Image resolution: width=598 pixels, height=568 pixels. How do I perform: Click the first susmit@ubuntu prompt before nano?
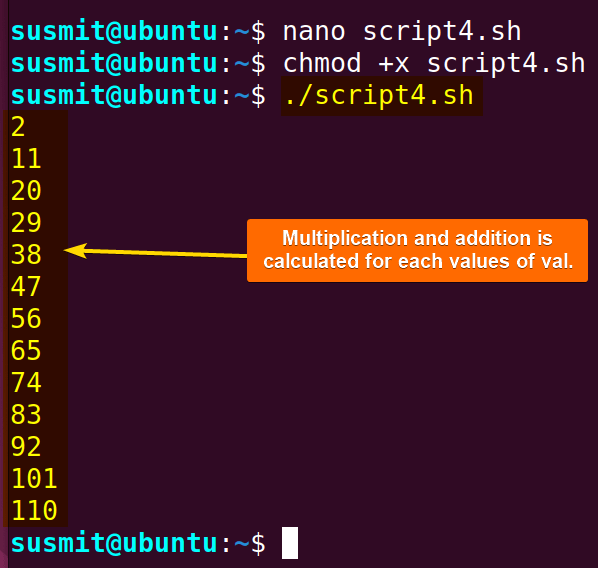[x=138, y=32]
